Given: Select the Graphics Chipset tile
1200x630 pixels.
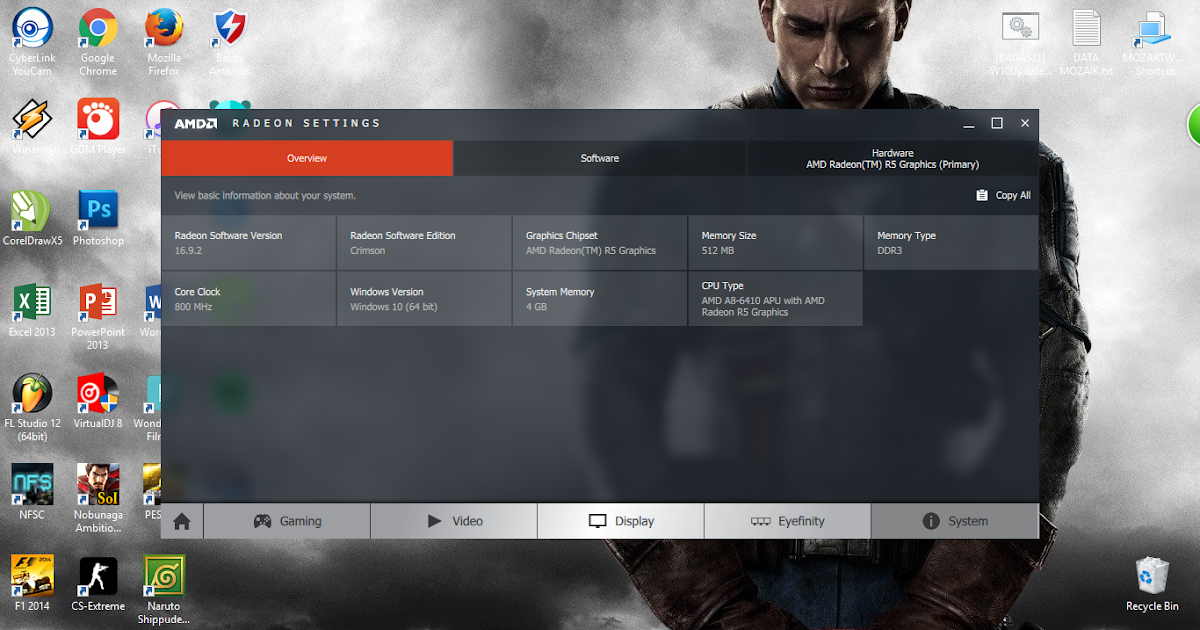Looking at the screenshot, I should (x=600, y=242).
